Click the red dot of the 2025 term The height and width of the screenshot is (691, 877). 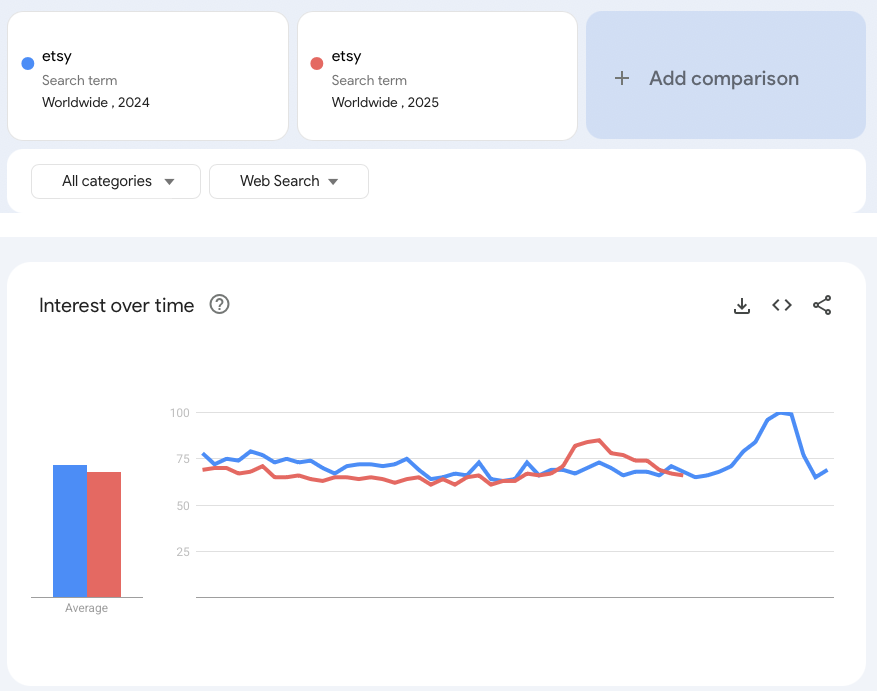click(x=317, y=63)
